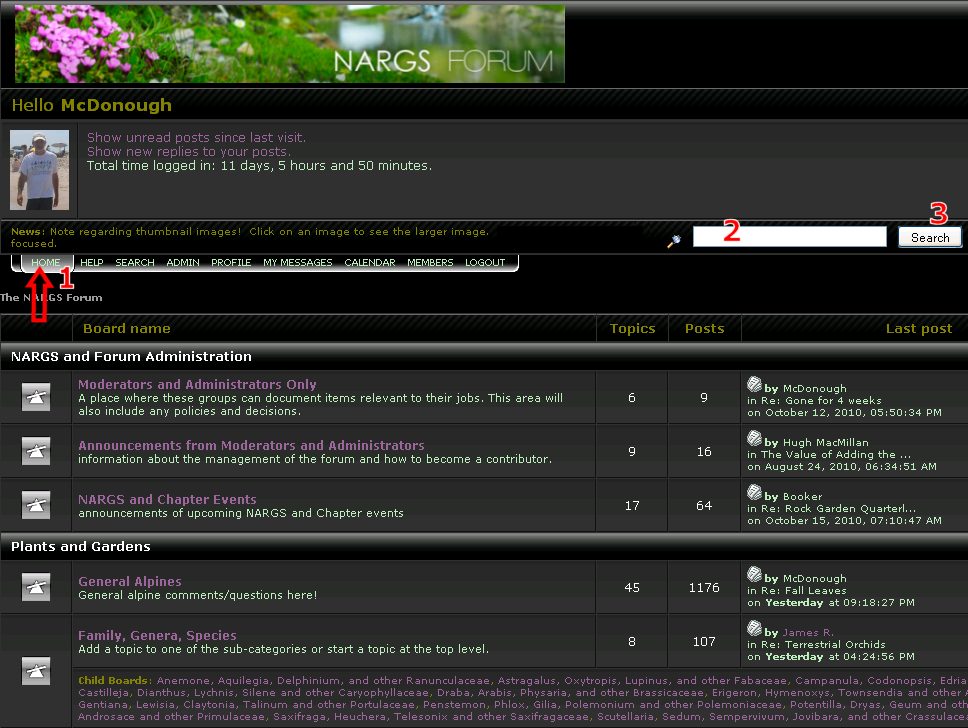
Task: Click the advanced search icon beside search box
Action: (x=675, y=240)
